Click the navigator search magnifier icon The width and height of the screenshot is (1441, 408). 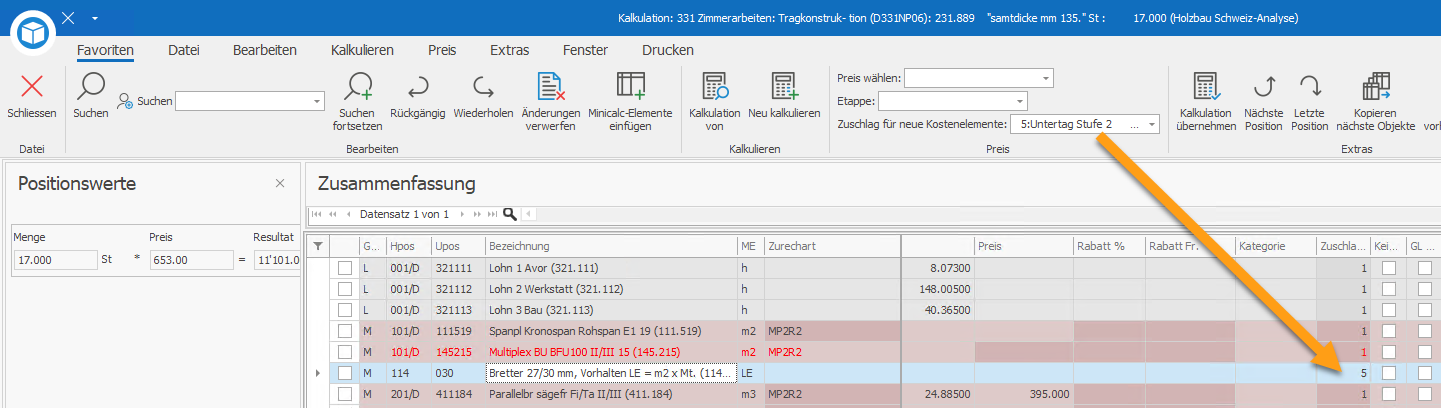coord(510,214)
